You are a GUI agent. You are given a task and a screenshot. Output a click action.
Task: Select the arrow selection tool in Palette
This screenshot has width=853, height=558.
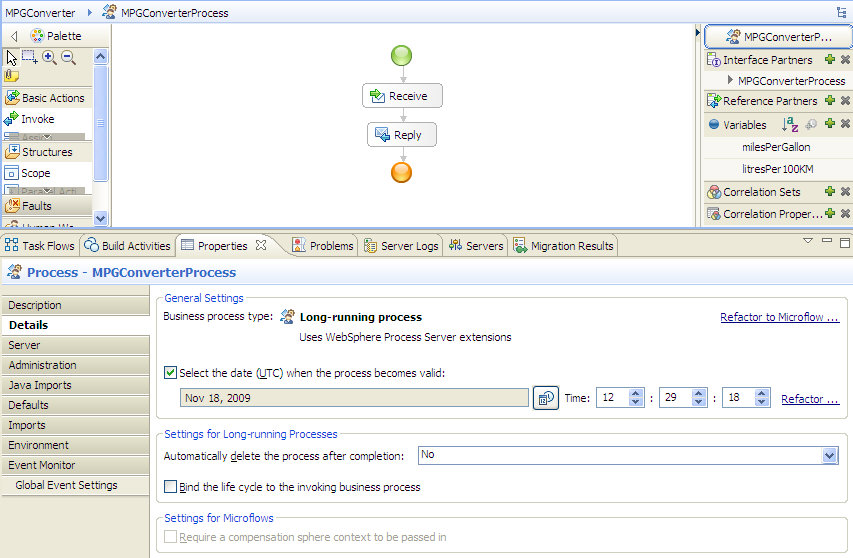pyautogui.click(x=11, y=57)
